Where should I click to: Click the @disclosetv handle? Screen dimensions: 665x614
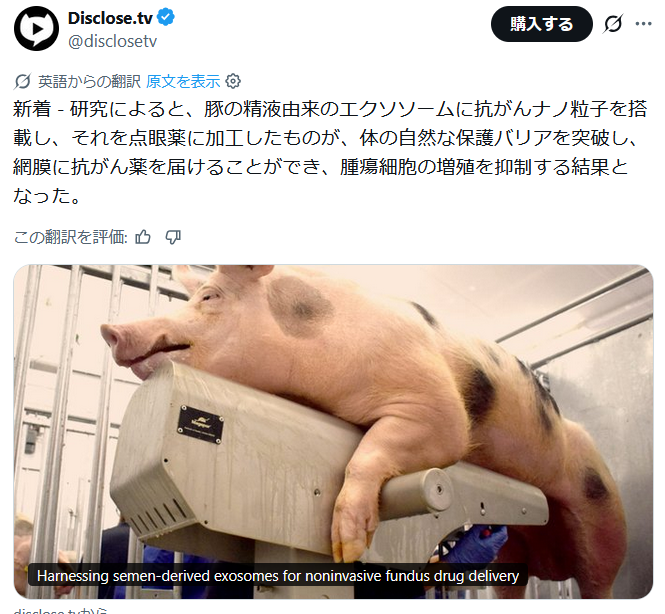(112, 41)
